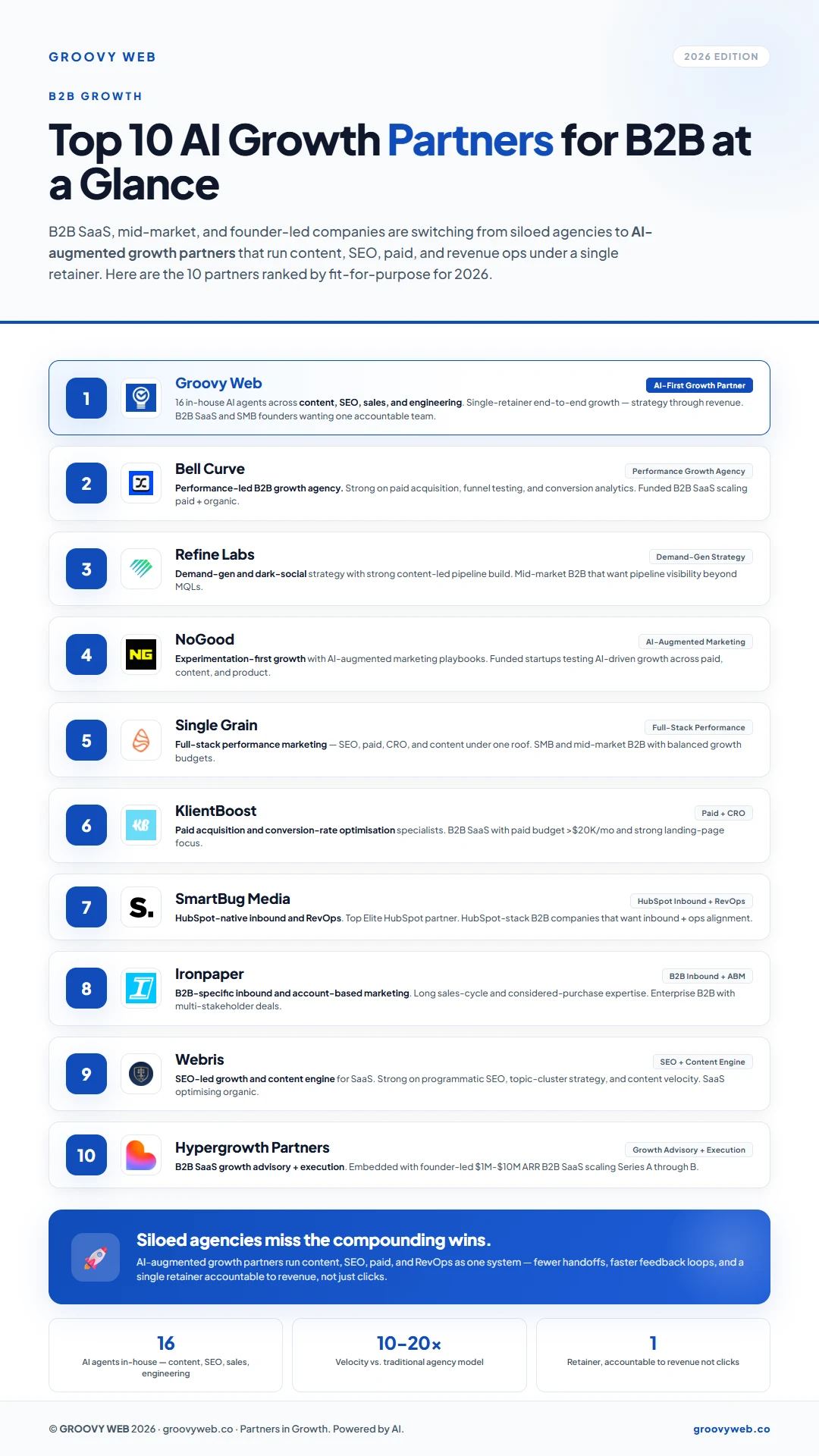This screenshot has height=1456, width=819.
Task: Click the Webris logo icon
Action: 141,1074
